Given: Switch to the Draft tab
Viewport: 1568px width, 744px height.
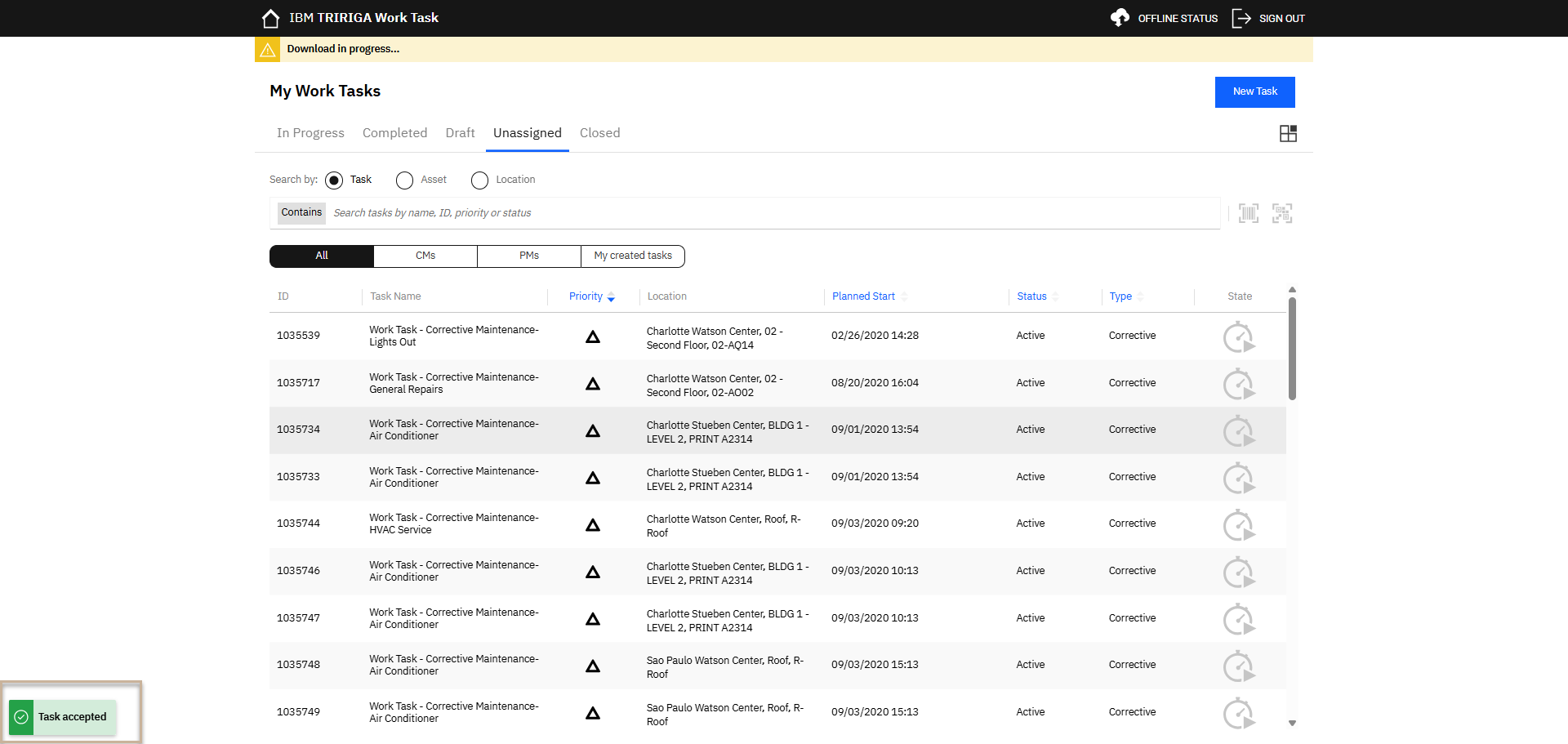Looking at the screenshot, I should (x=460, y=133).
